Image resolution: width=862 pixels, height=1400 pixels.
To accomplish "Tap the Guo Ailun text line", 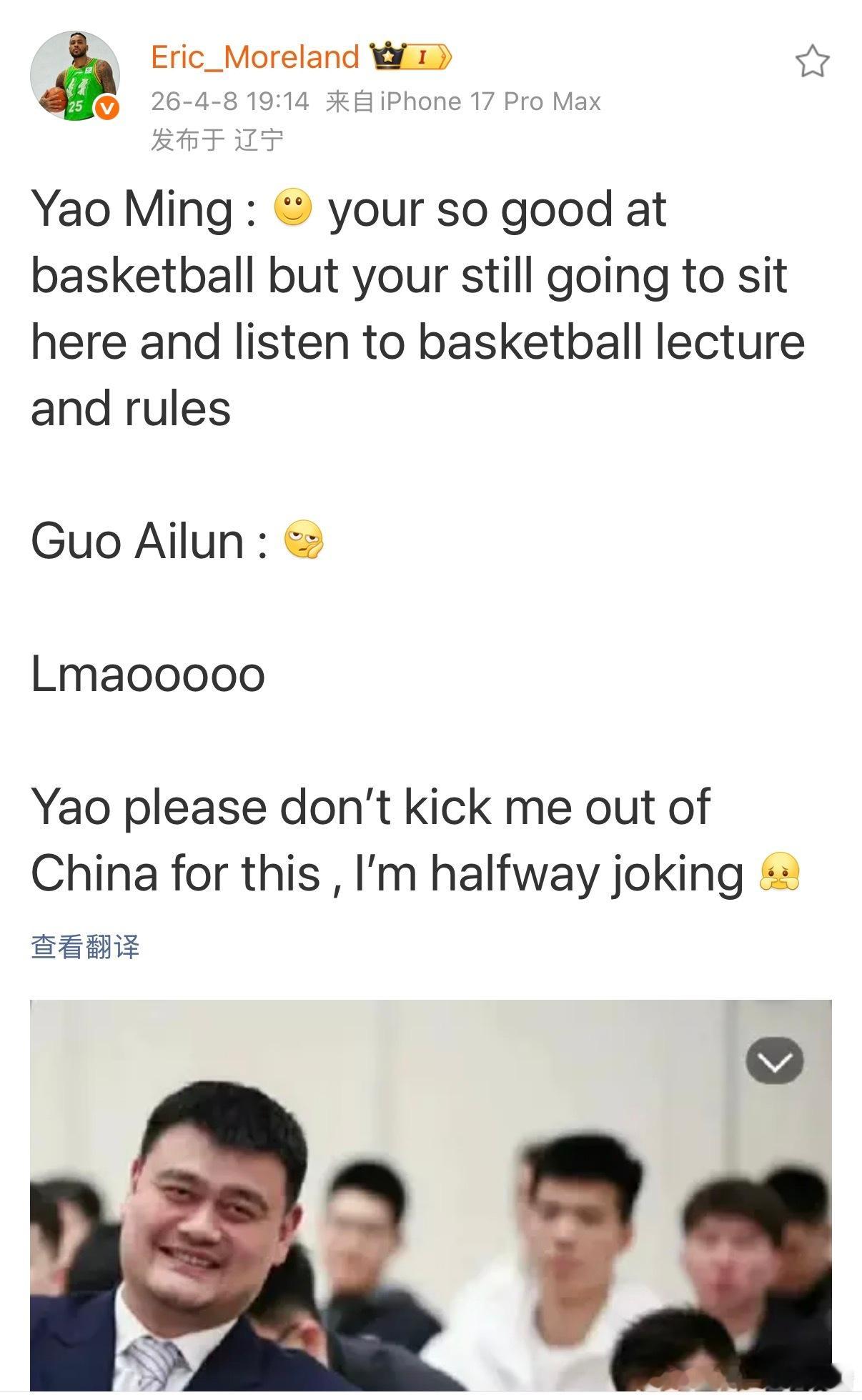I will coord(177,540).
